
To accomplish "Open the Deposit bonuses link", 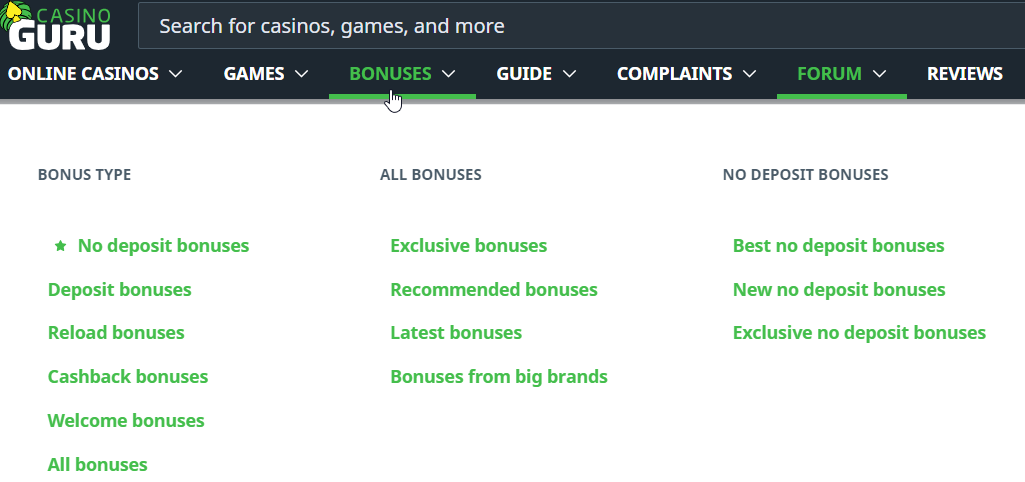I will [120, 290].
